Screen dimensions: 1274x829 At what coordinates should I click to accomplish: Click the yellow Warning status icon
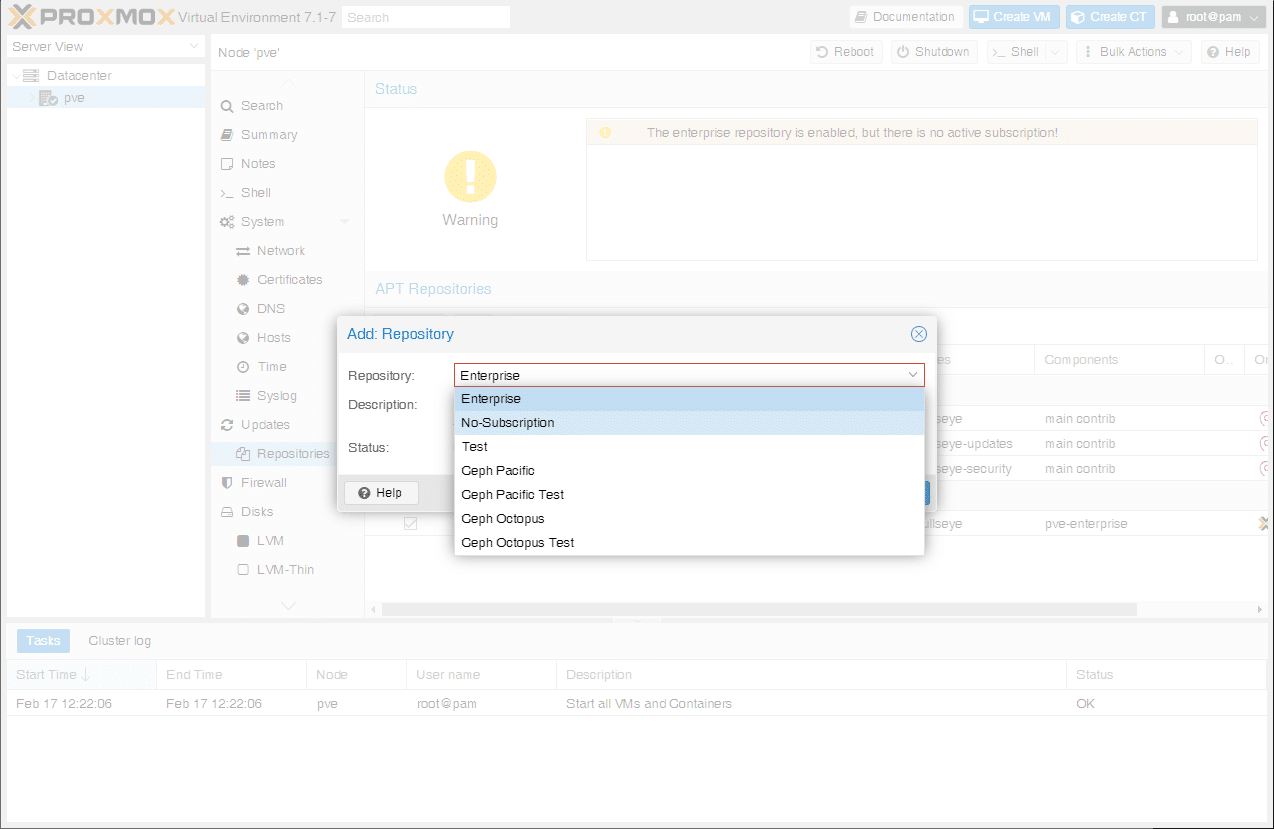click(x=470, y=177)
